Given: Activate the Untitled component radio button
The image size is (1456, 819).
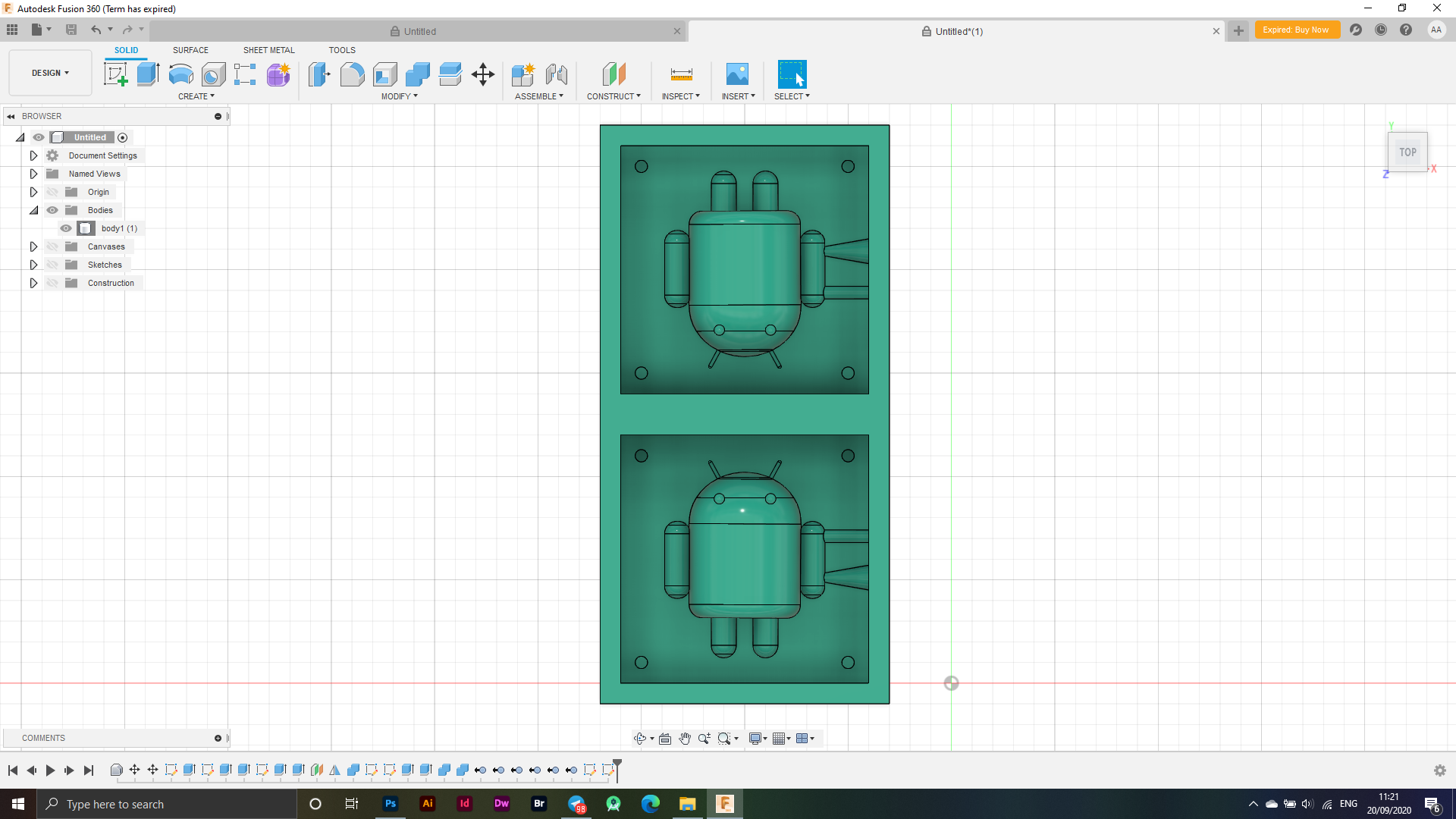Looking at the screenshot, I should click(x=123, y=137).
